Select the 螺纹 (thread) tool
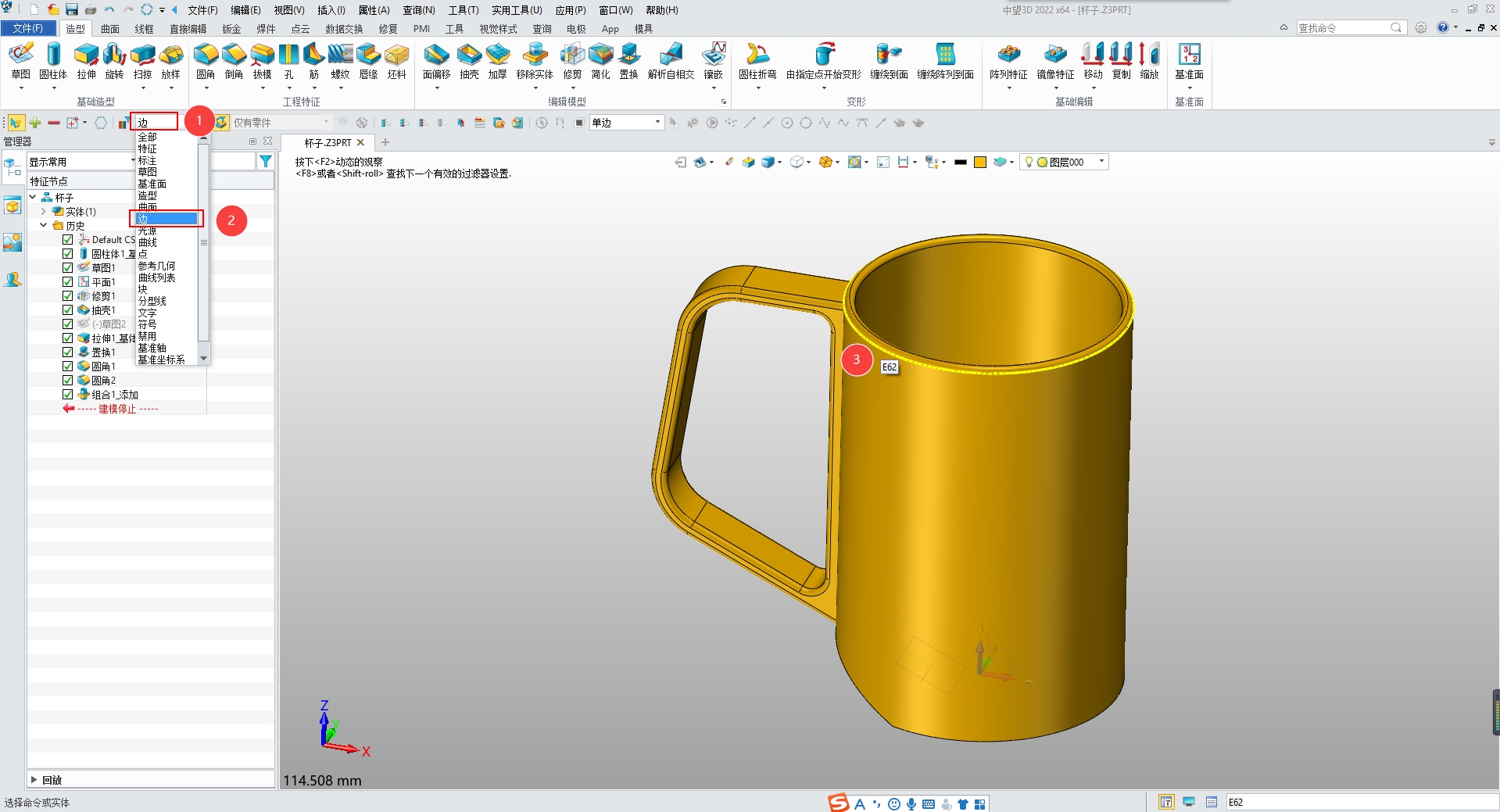 (340, 63)
